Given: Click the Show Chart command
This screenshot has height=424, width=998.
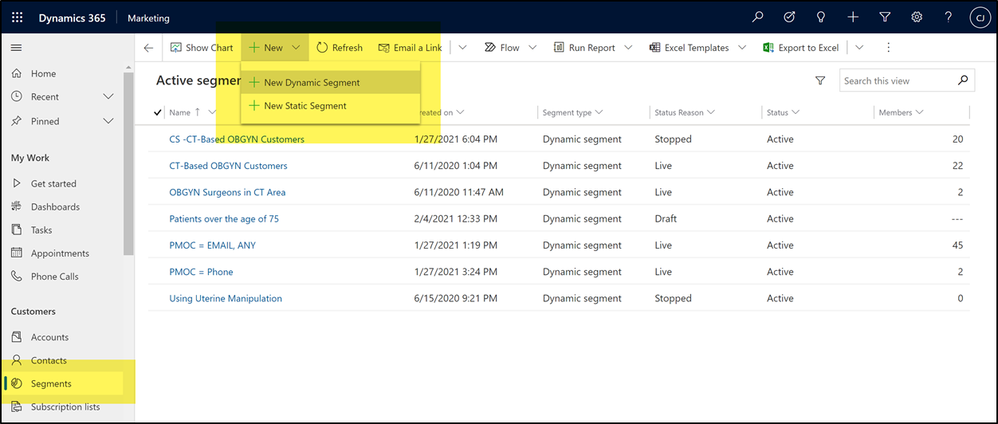Looking at the screenshot, I should [x=202, y=48].
